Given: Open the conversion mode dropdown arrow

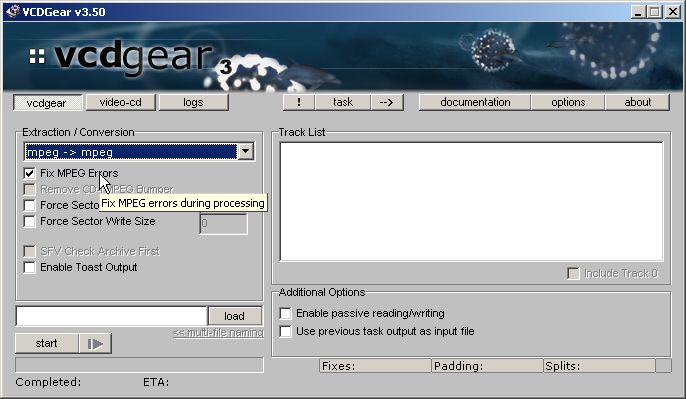Looking at the screenshot, I should click(246, 152).
